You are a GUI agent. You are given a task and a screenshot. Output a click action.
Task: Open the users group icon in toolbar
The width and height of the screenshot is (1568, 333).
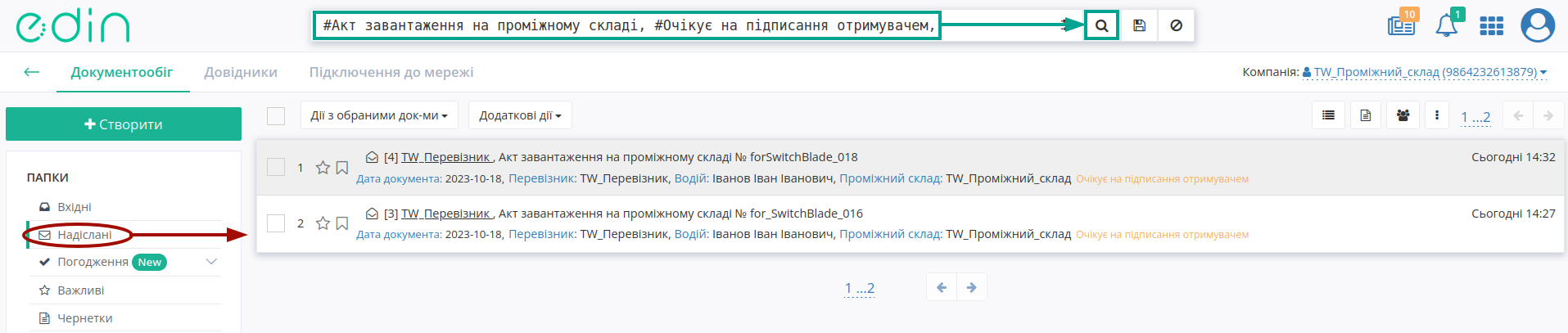point(1403,115)
